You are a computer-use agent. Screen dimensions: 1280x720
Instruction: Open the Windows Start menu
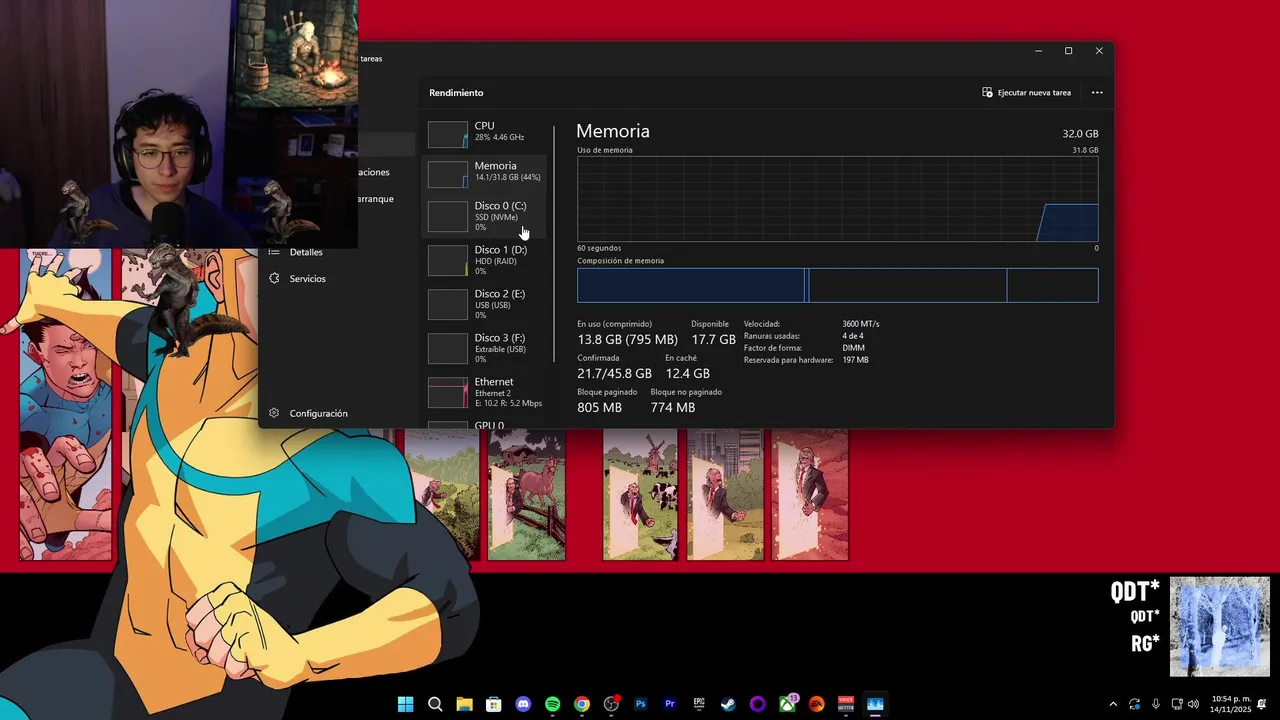pyautogui.click(x=406, y=704)
